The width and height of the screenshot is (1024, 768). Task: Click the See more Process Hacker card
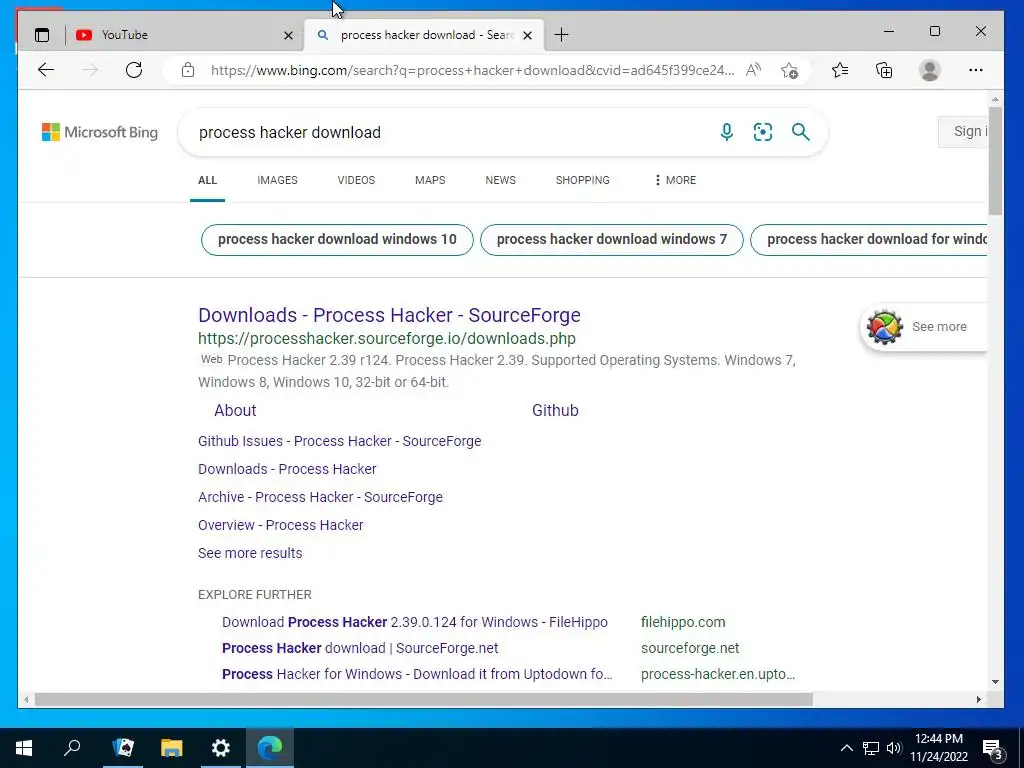923,327
